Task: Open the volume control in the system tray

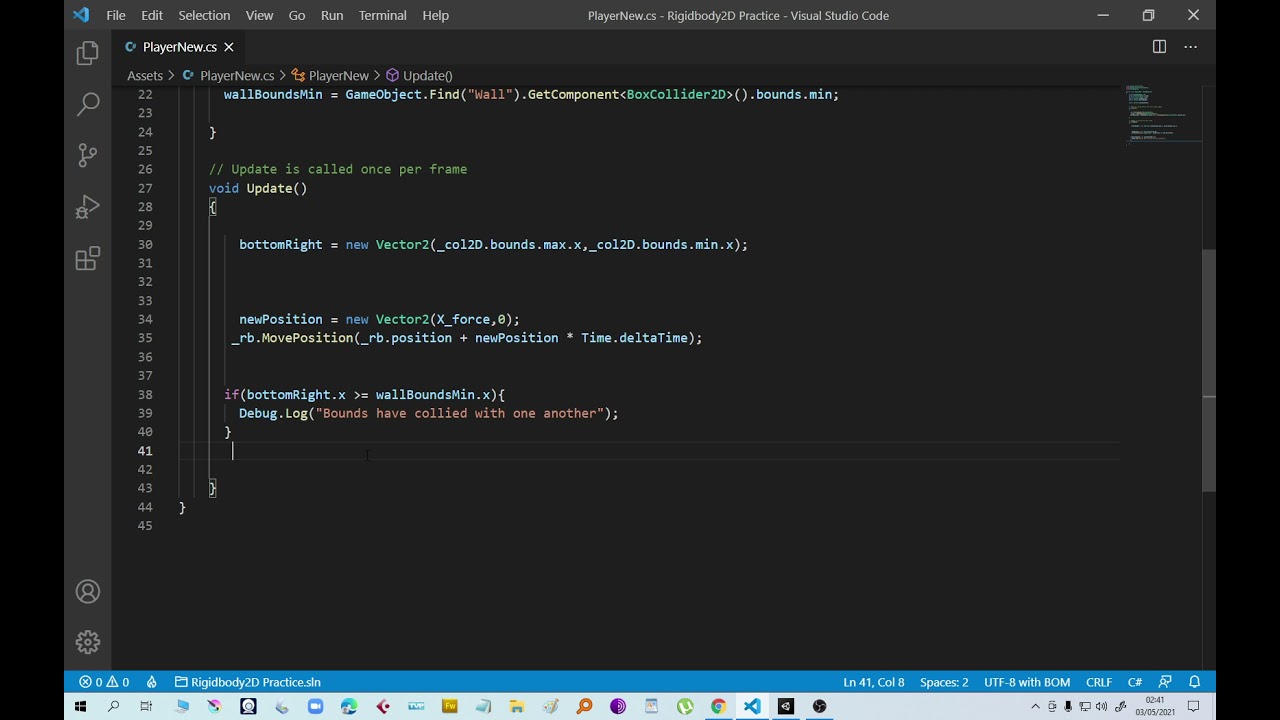Action: pyautogui.click(x=1101, y=706)
